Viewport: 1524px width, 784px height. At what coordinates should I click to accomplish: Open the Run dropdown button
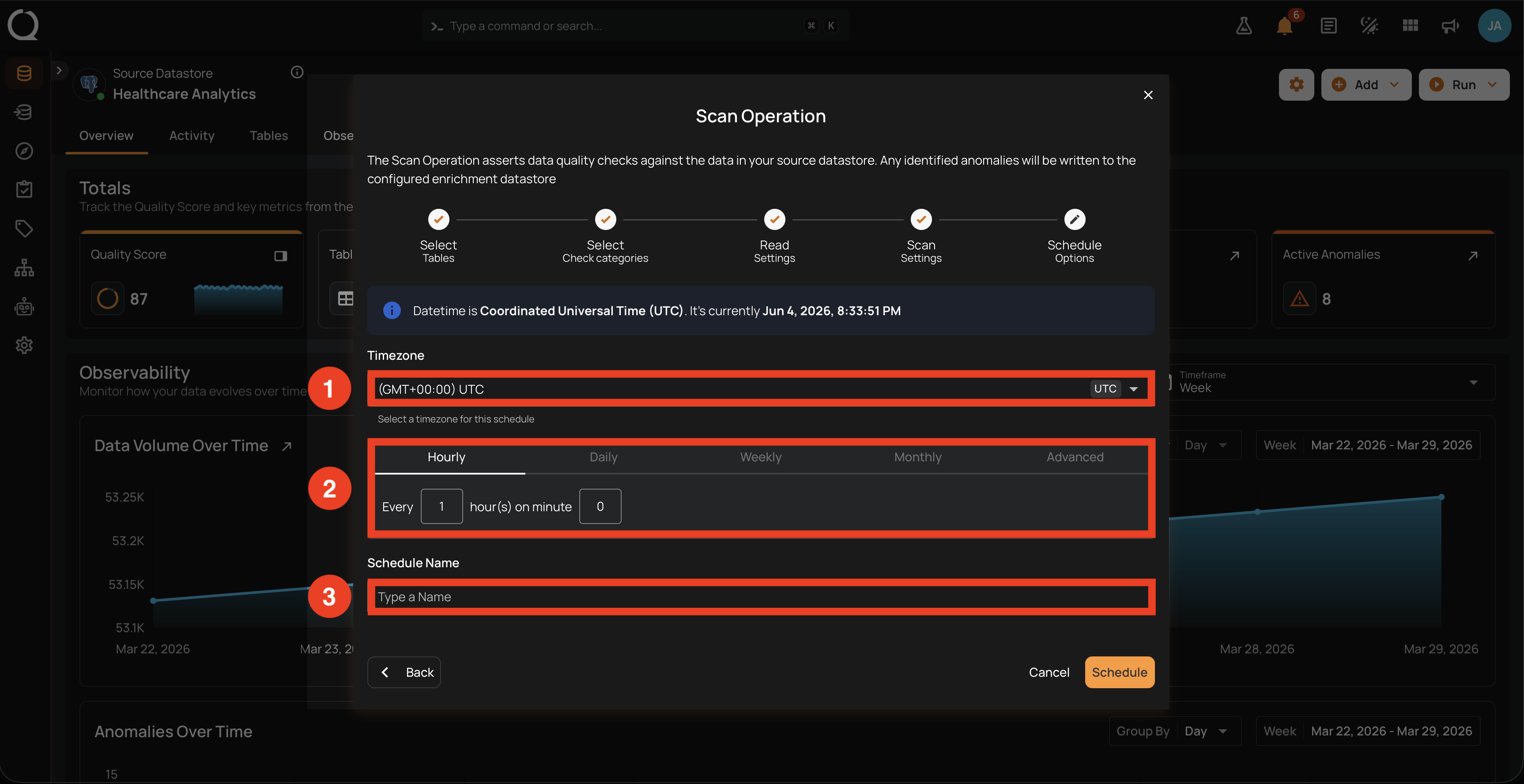coord(1464,85)
